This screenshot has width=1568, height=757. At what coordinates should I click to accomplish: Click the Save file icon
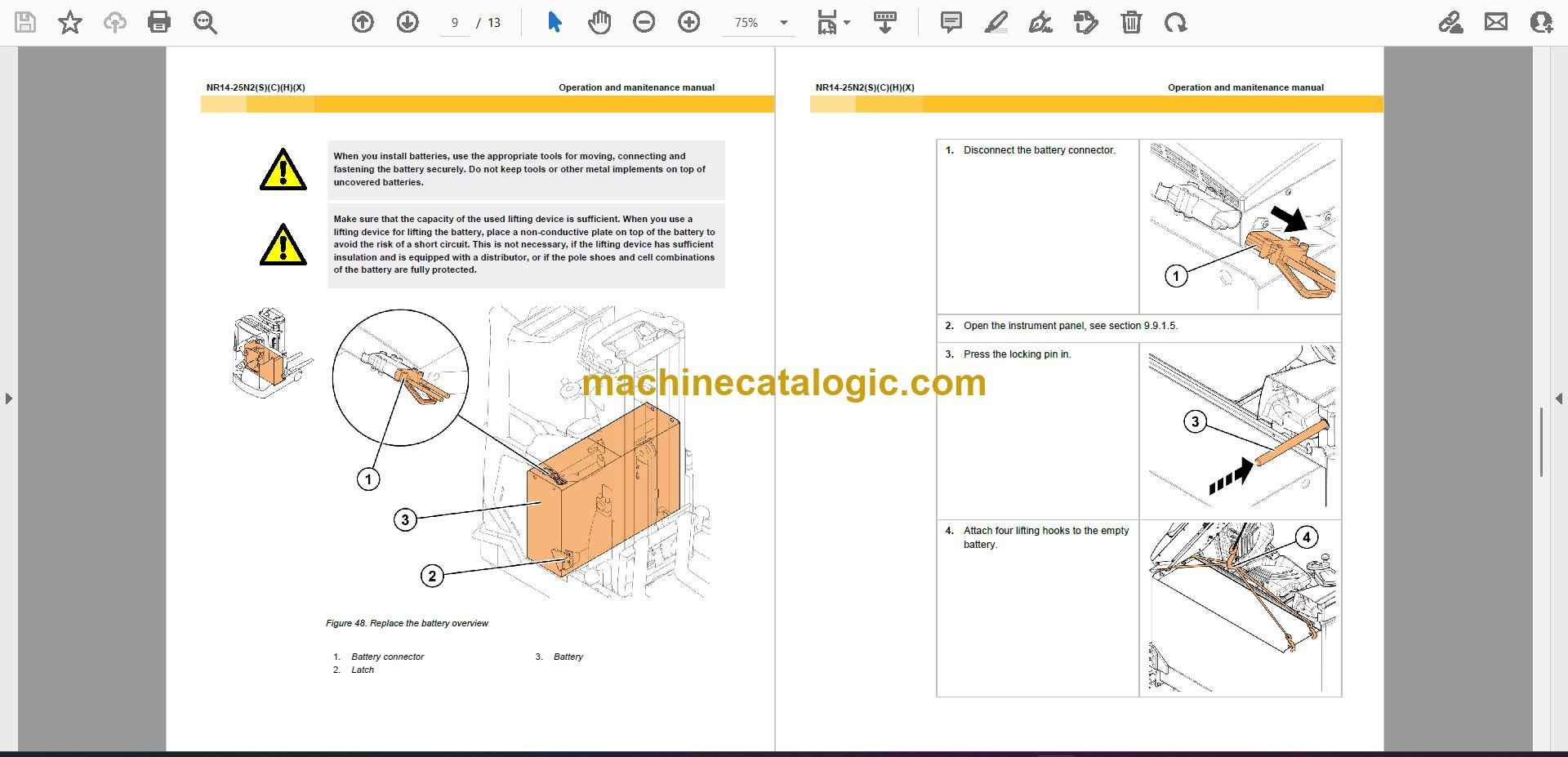point(25,22)
